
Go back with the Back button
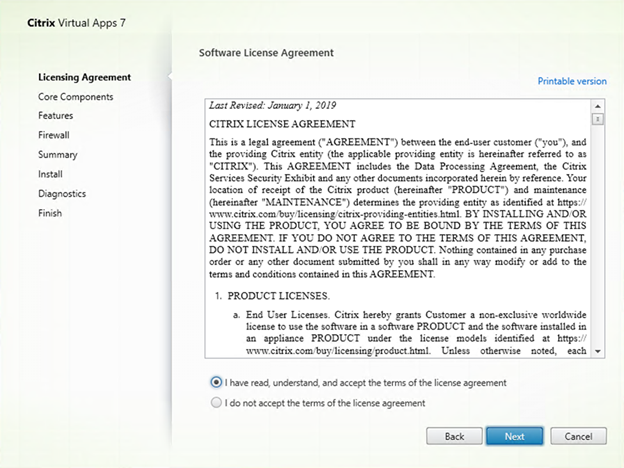(x=454, y=437)
